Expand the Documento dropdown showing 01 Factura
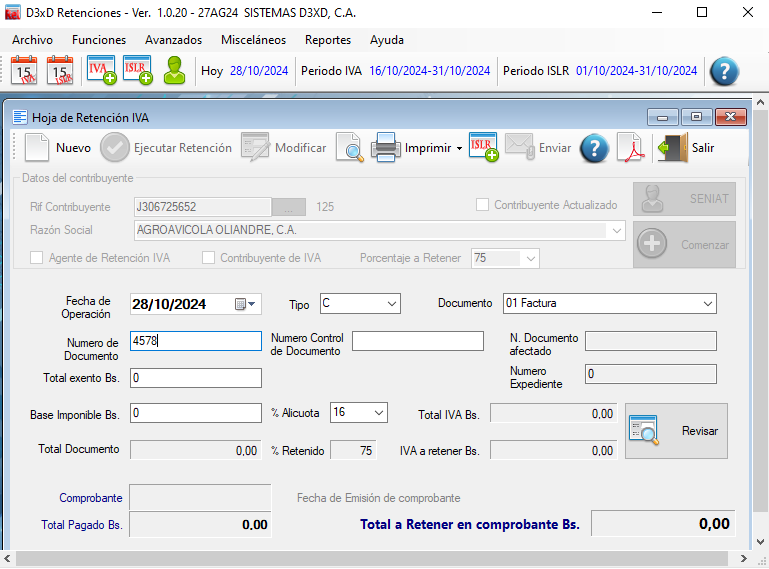This screenshot has height=569, width=769. click(x=707, y=303)
